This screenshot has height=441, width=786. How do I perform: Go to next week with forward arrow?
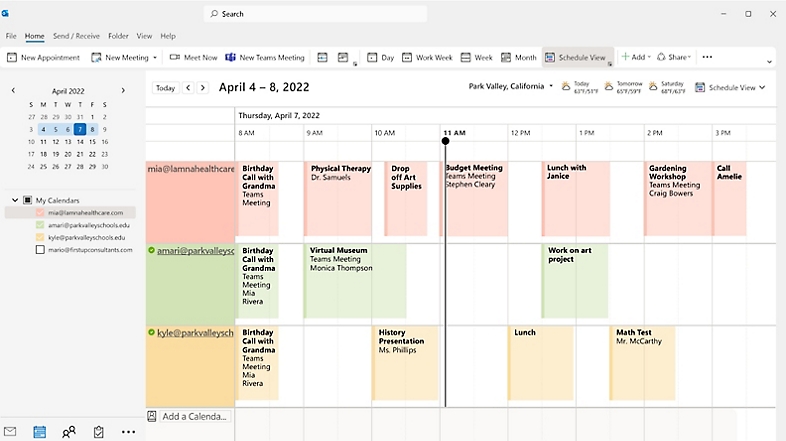tap(203, 88)
